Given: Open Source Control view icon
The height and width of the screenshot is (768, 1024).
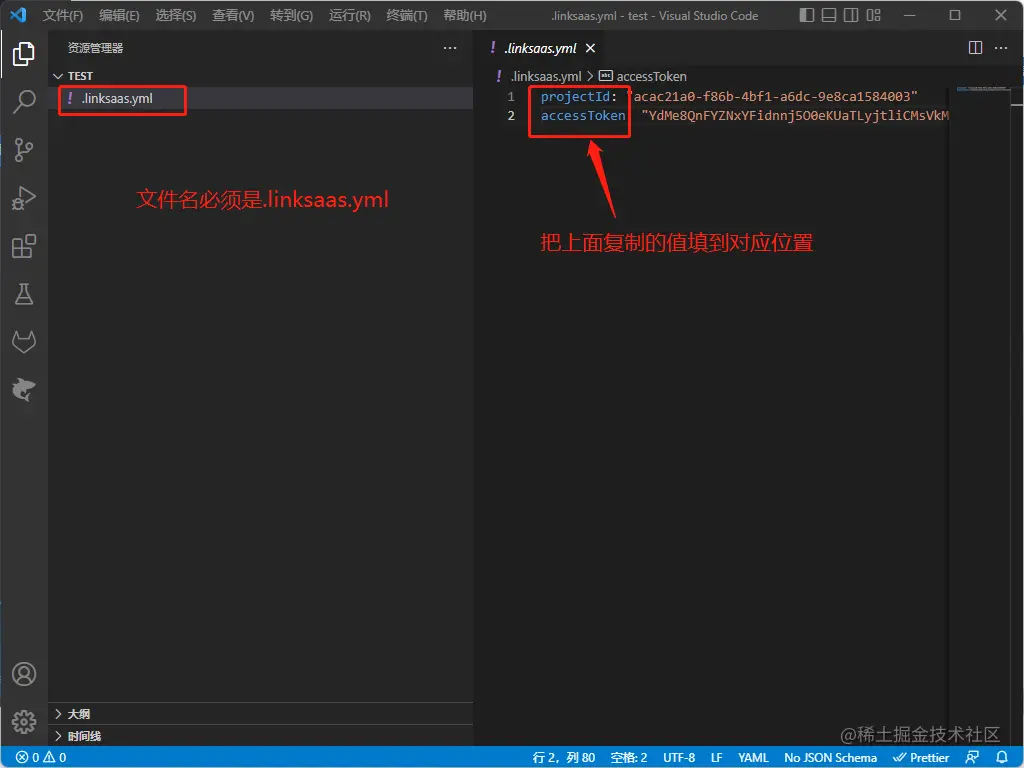Looking at the screenshot, I should coord(24,150).
